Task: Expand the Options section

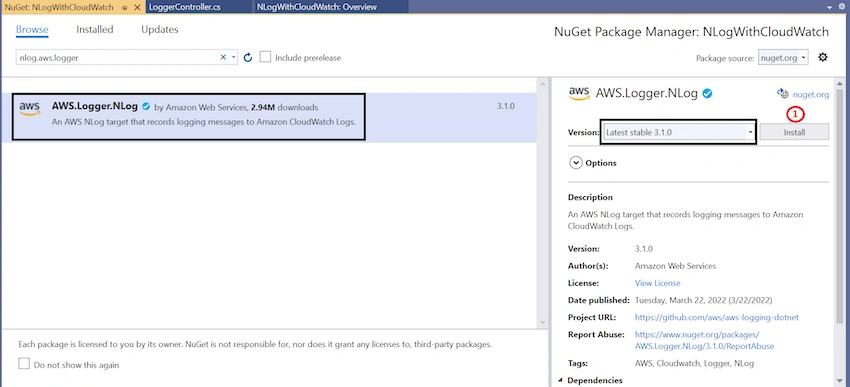Action: pyautogui.click(x=575, y=163)
